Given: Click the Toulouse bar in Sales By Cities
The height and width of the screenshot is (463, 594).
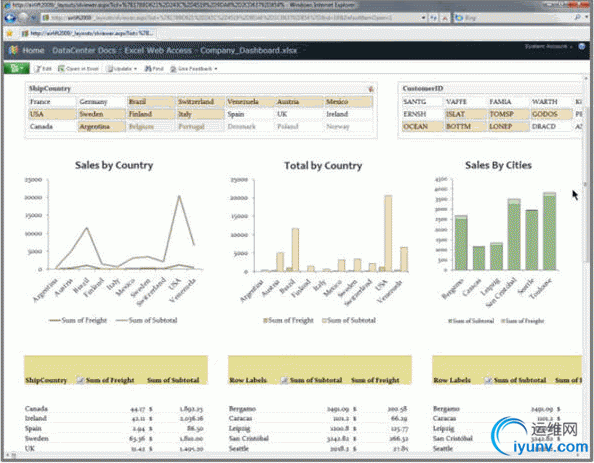Looking at the screenshot, I should point(549,232).
